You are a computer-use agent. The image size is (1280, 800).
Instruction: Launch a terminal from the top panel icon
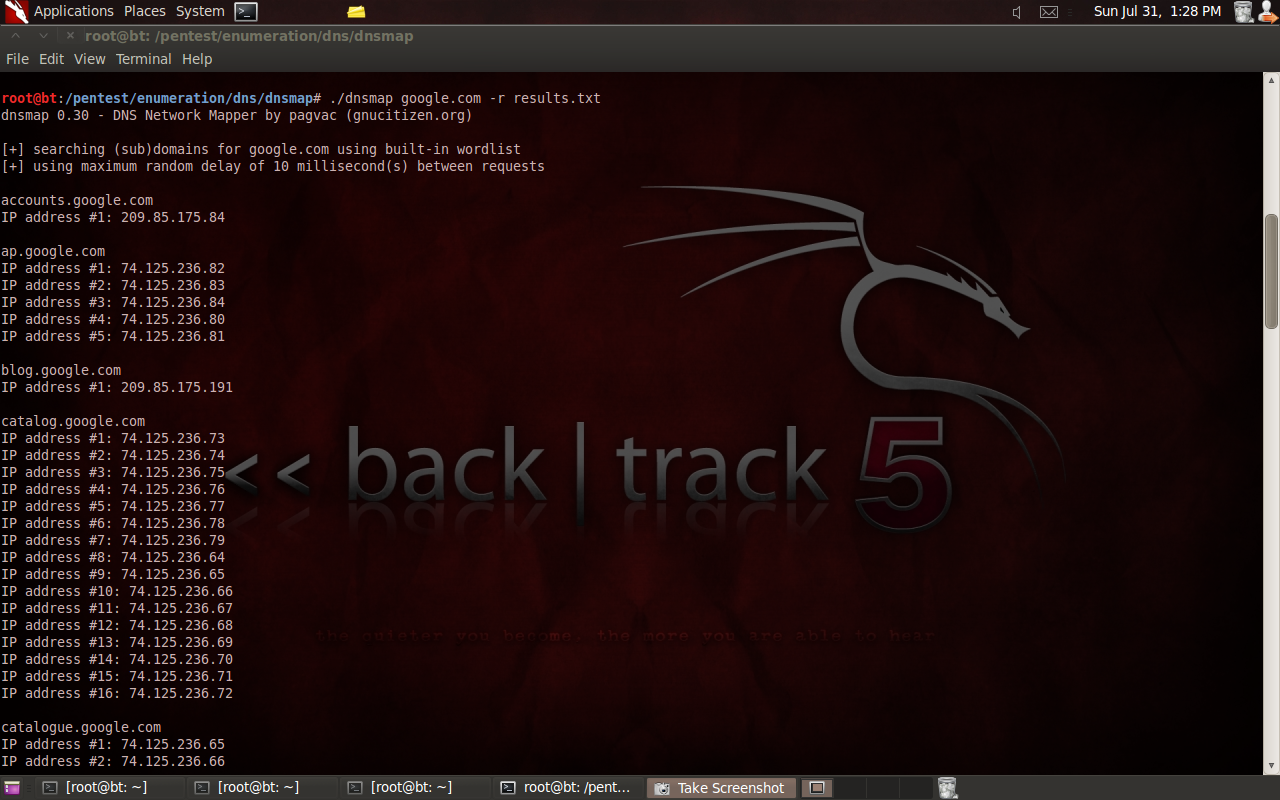tap(246, 12)
